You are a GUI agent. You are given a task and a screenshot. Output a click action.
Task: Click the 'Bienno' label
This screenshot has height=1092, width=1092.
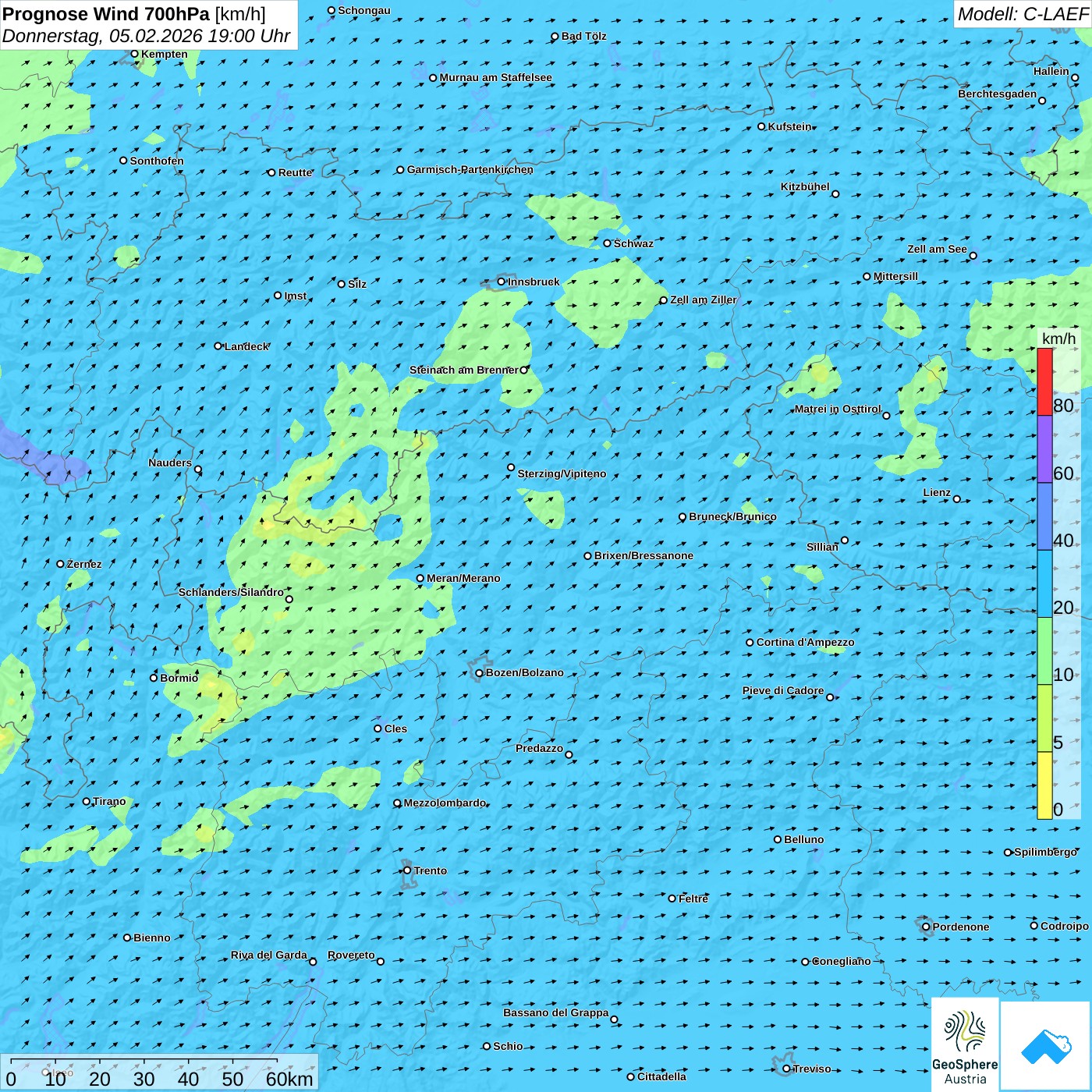tap(152, 938)
